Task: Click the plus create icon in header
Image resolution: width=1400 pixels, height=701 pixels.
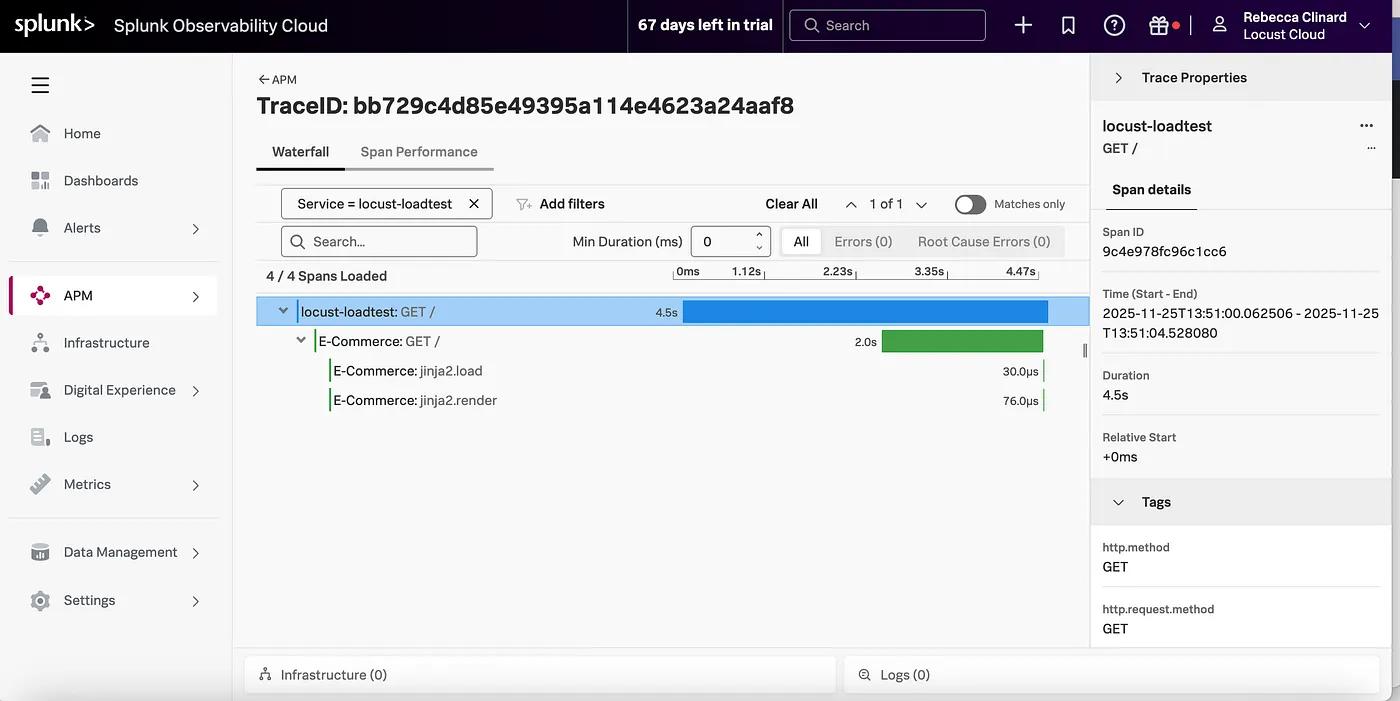Action: (x=1023, y=25)
